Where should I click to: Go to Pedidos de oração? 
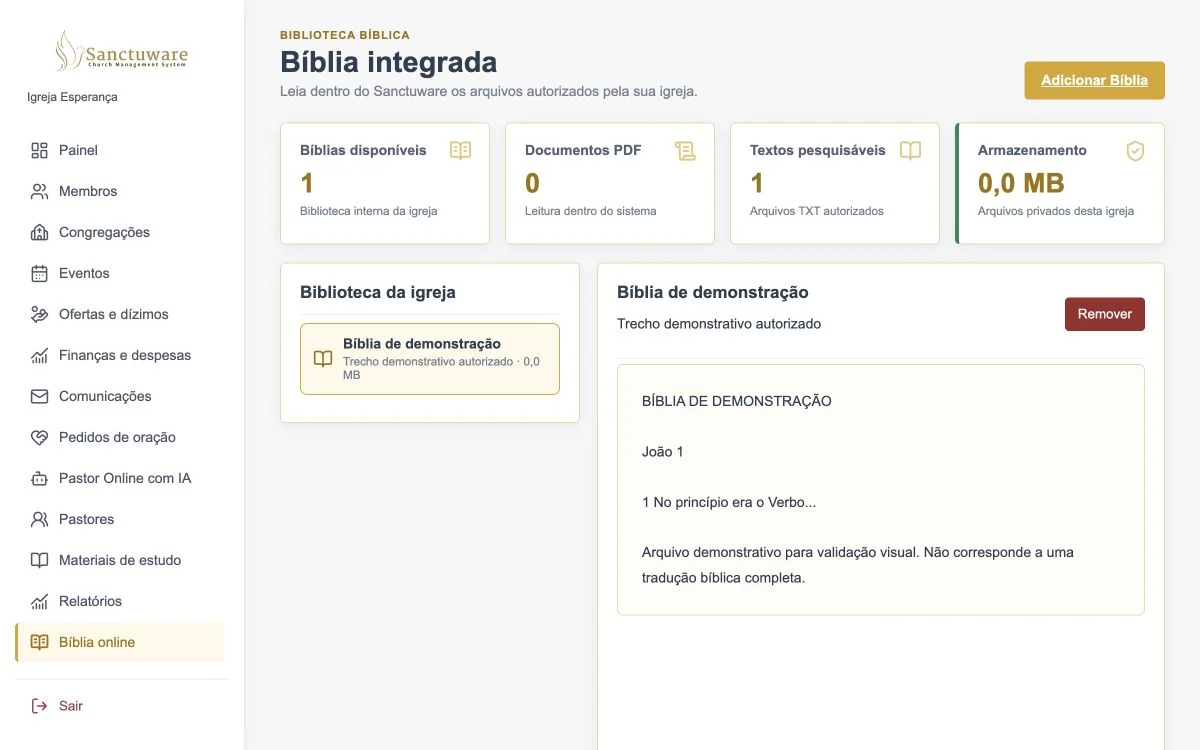120,437
